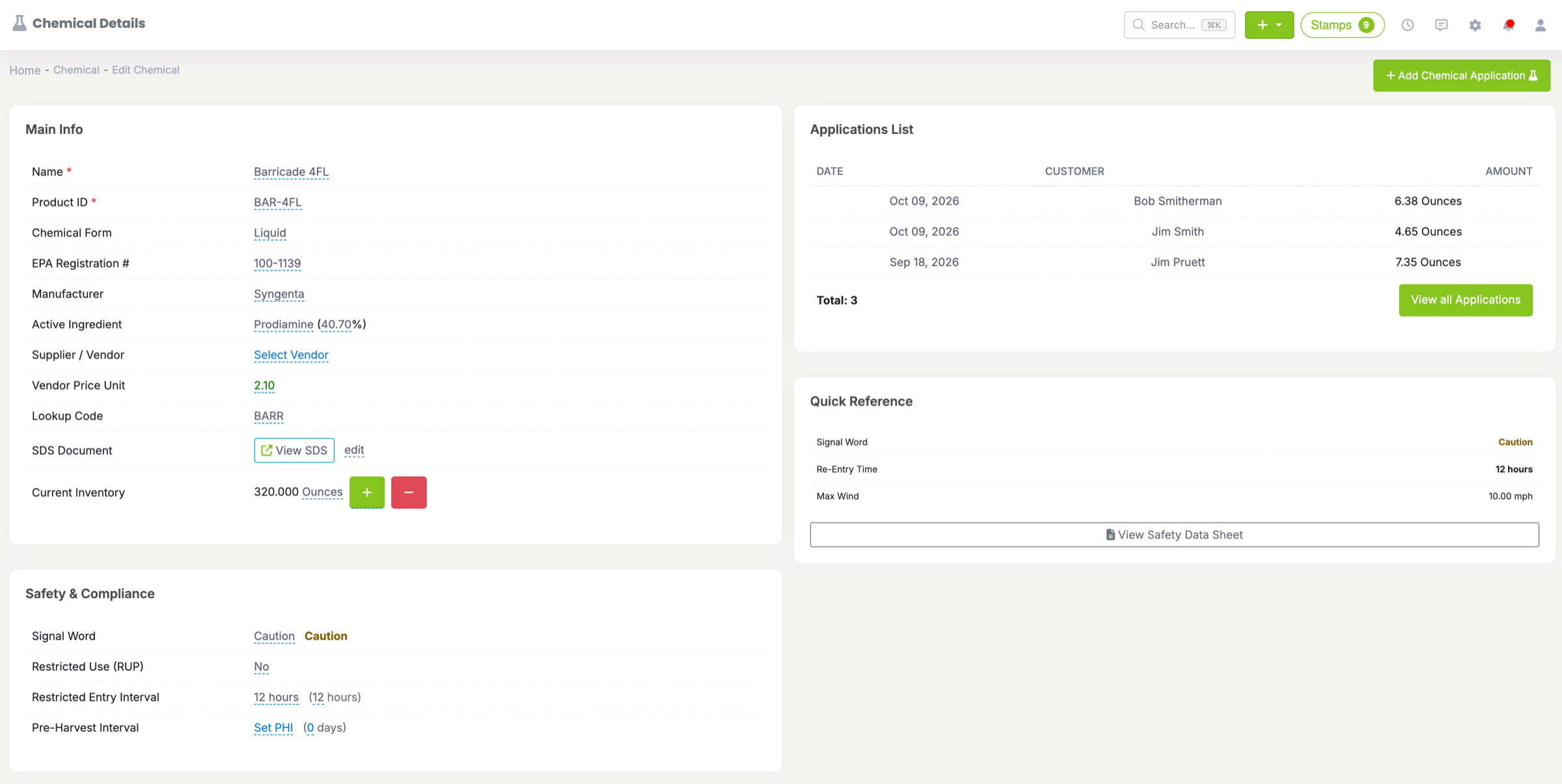Viewport: 1562px width, 784px height.
Task: Click the 7.35 Ounces amount
Action: pos(1428,262)
